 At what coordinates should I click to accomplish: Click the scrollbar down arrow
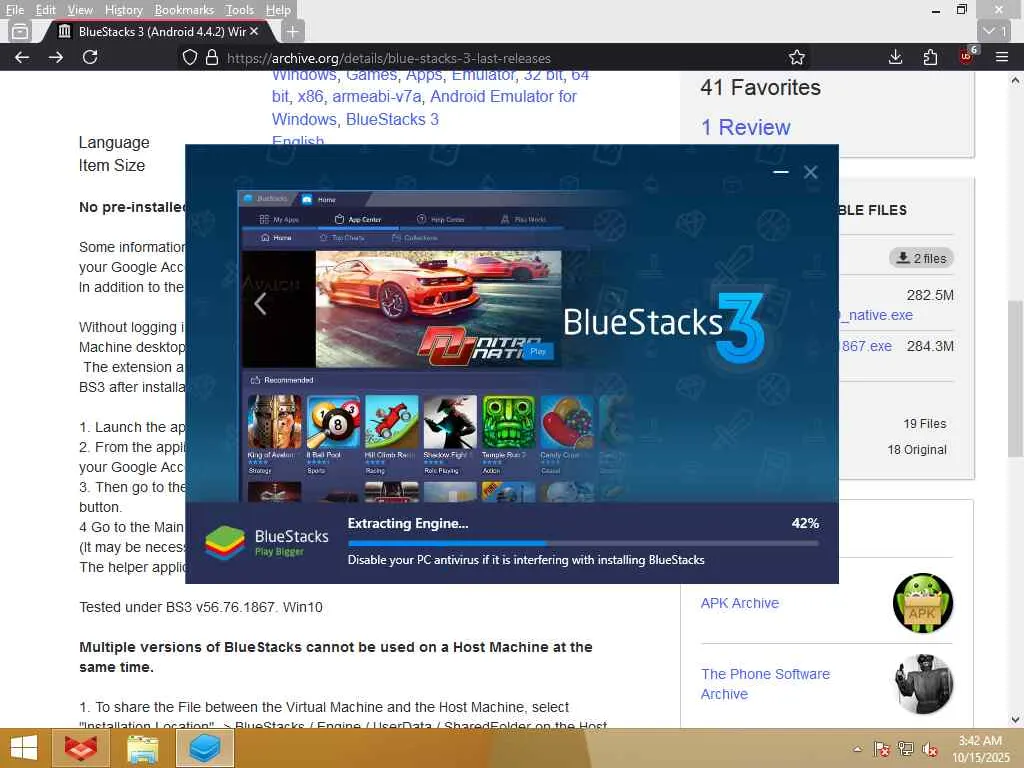click(1015, 720)
